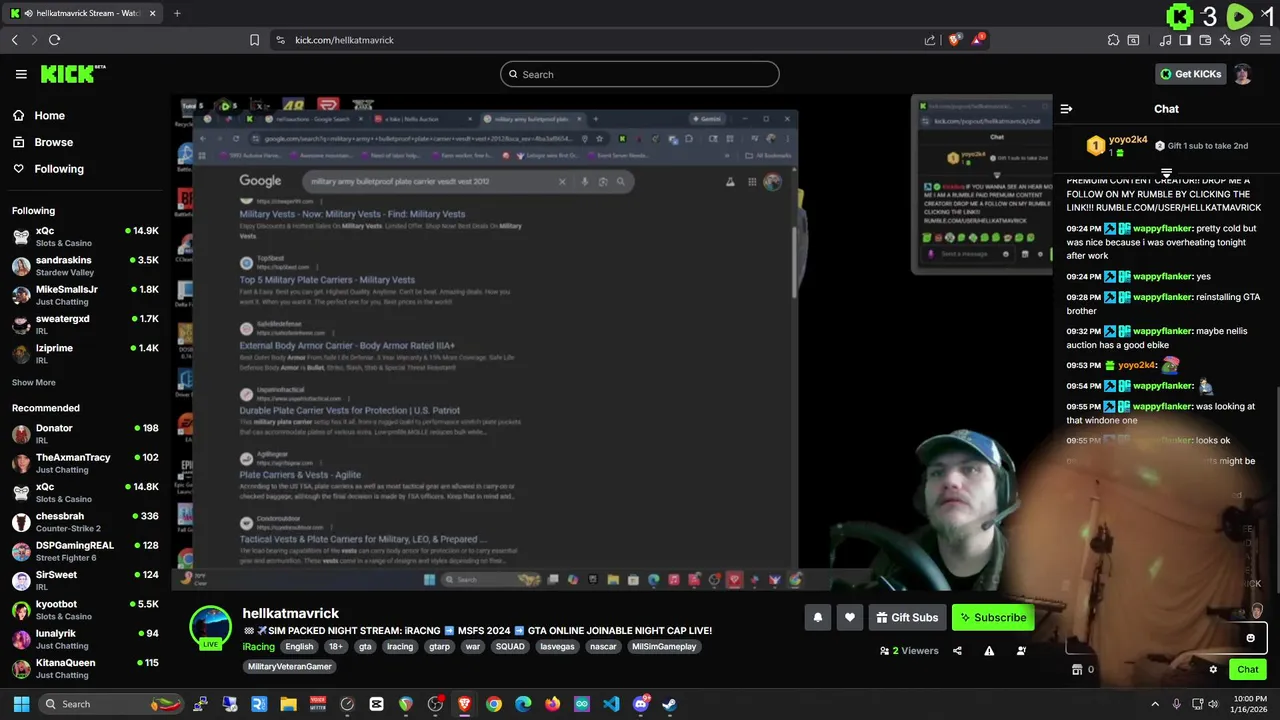This screenshot has height=720, width=1280.
Task: Select the MilitaryVeteranGamer tag
Action: [290, 667]
